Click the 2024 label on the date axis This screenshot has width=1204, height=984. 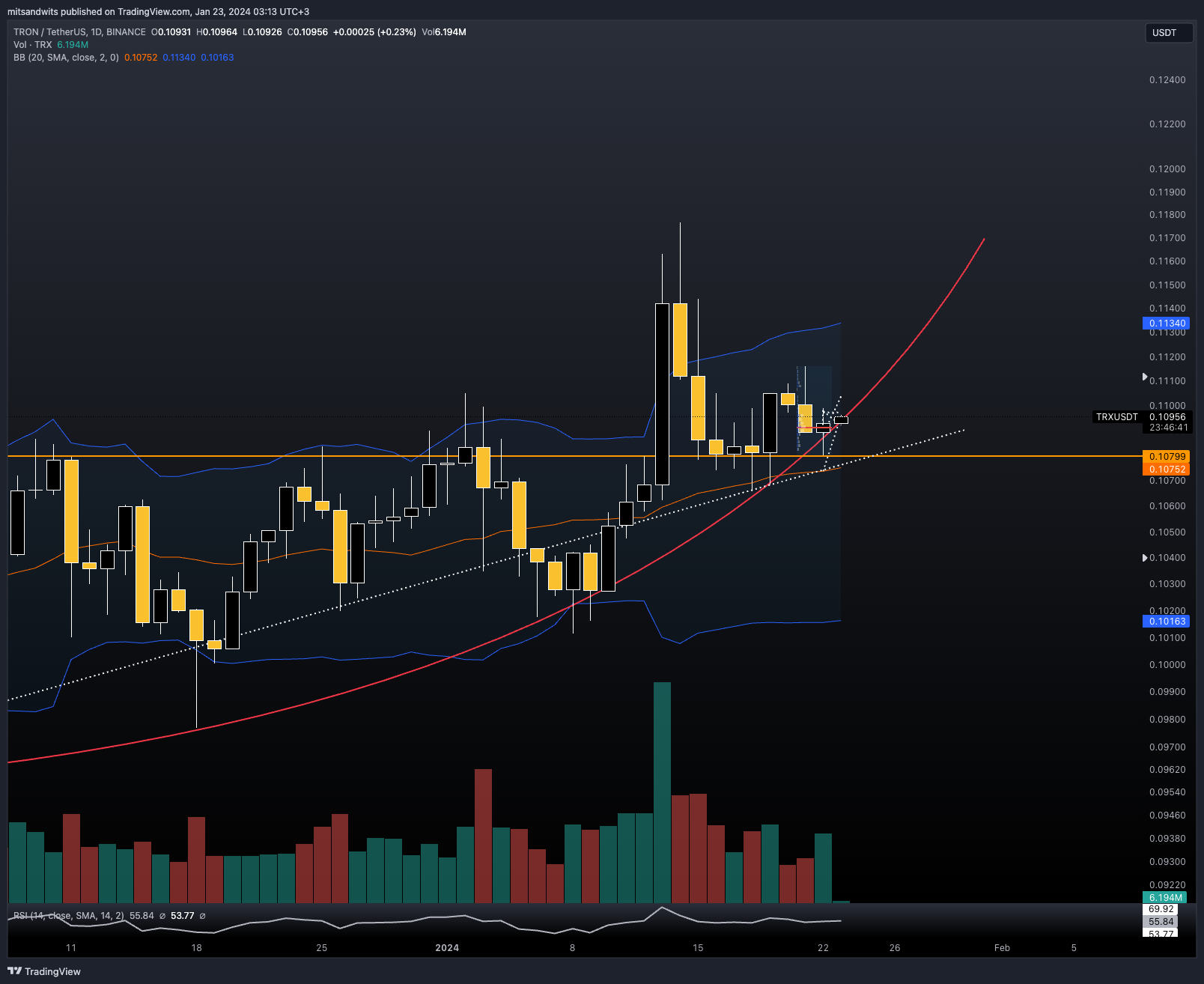[x=447, y=948]
